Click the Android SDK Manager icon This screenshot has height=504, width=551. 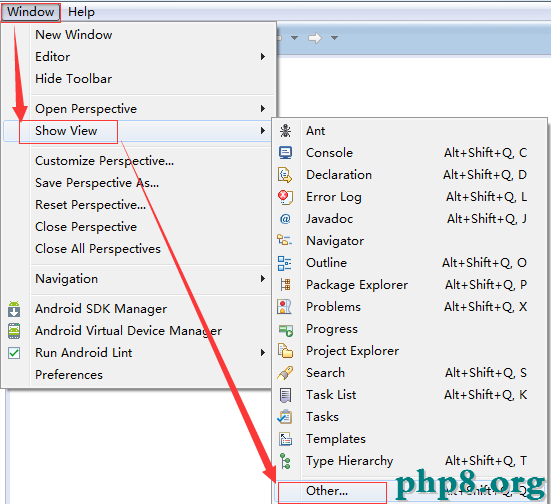coord(14,309)
